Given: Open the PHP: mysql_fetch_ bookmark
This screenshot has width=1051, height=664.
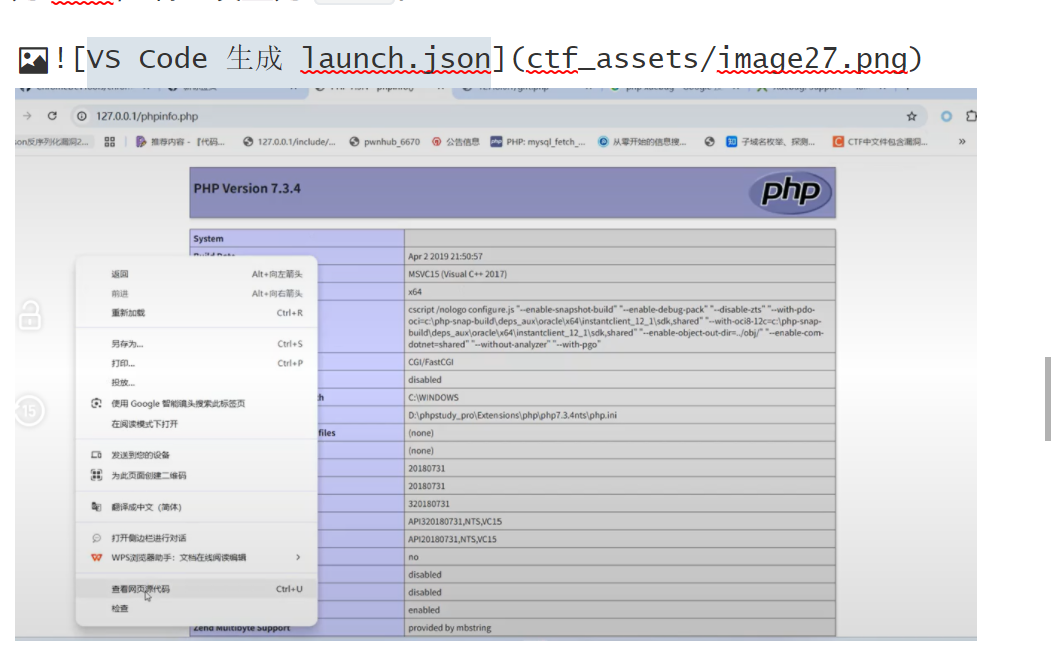Looking at the screenshot, I should click(x=538, y=141).
